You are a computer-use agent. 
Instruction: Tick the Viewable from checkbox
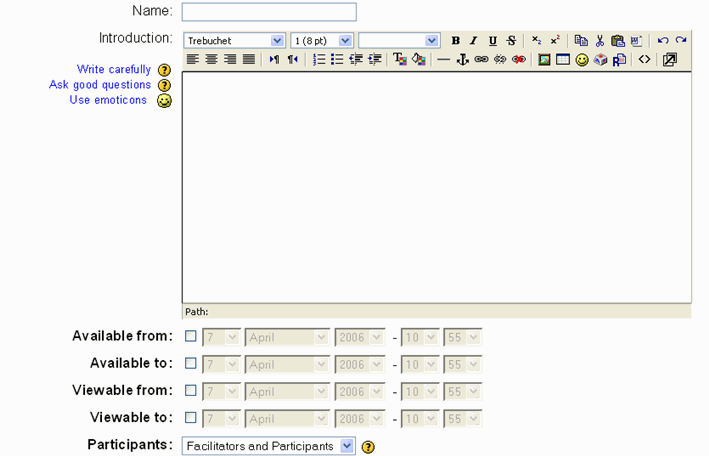click(x=191, y=391)
